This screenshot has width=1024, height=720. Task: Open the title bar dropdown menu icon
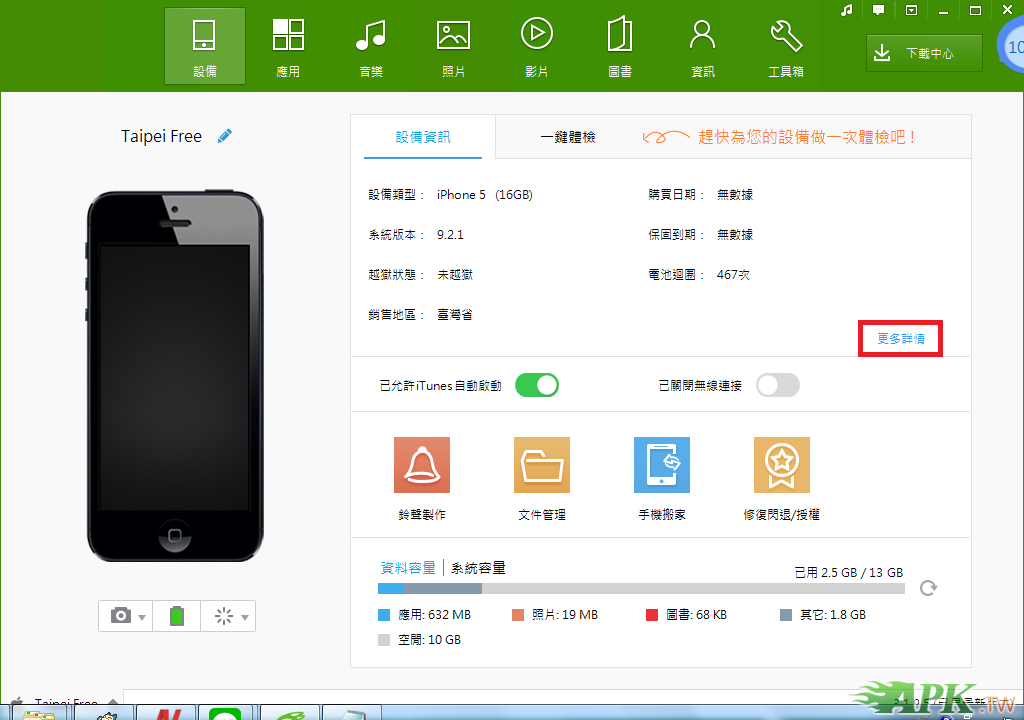click(911, 10)
